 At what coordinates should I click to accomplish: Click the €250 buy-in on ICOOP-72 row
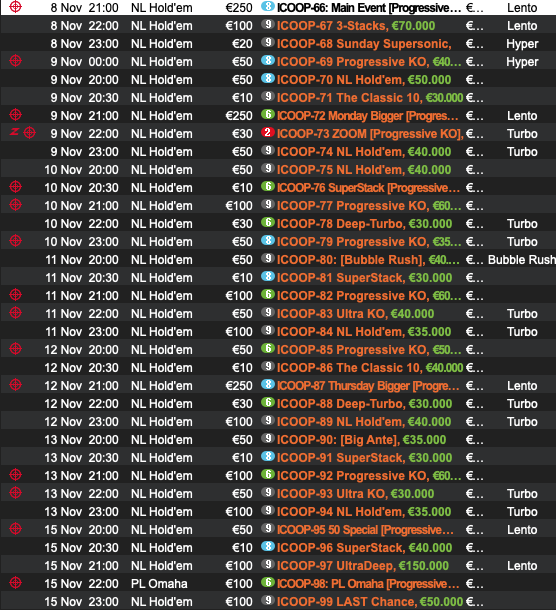click(x=239, y=116)
